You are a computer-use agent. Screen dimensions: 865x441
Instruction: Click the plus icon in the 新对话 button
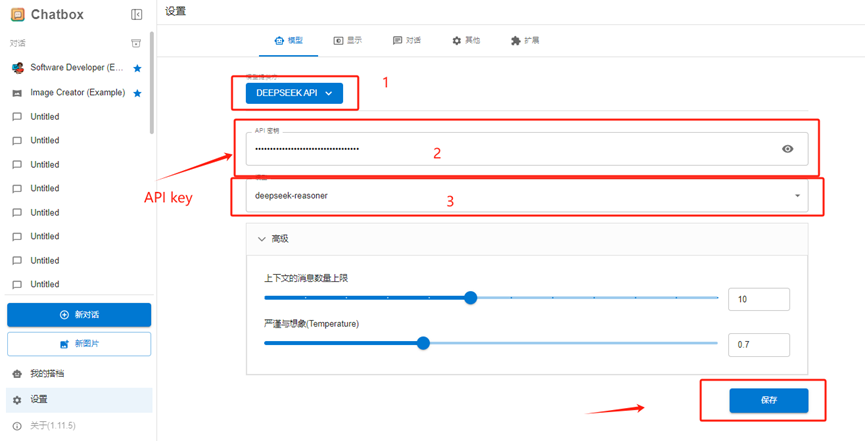click(x=63, y=315)
